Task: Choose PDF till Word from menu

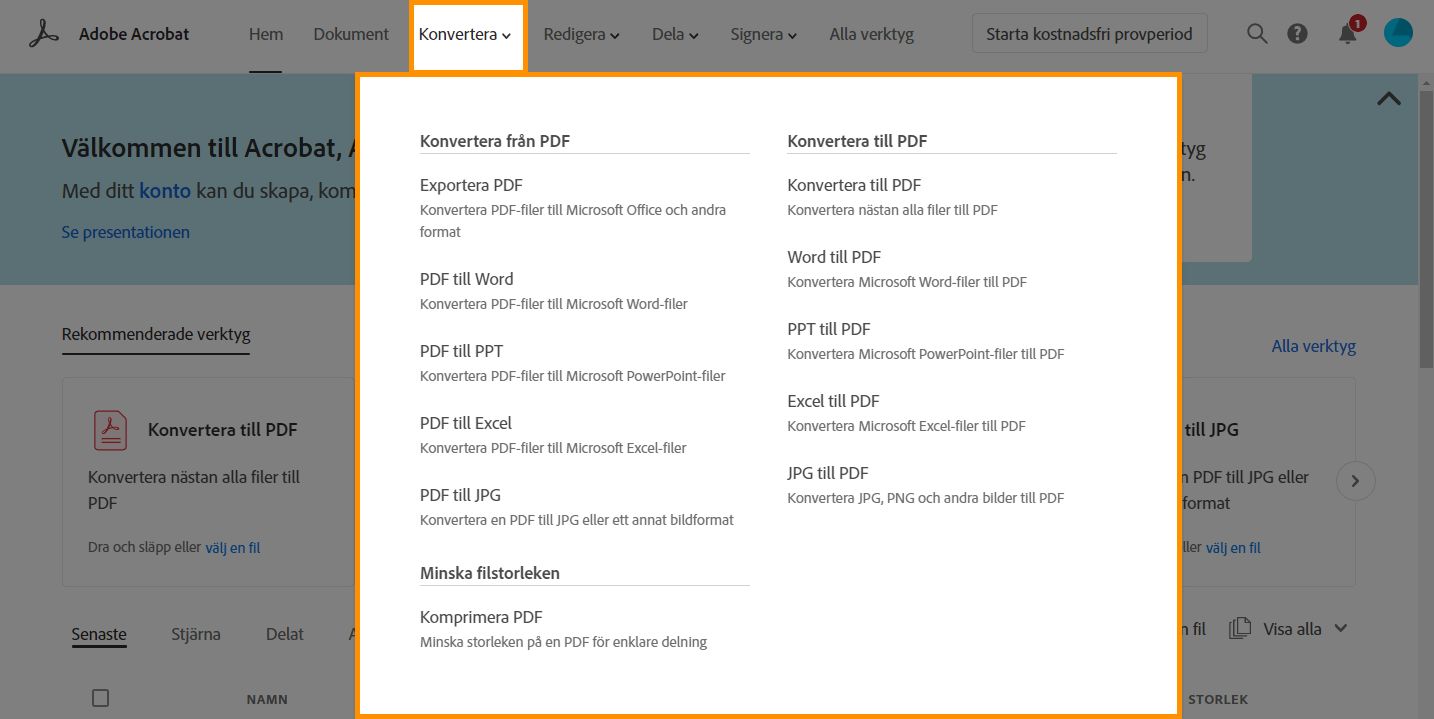Action: 466,279
